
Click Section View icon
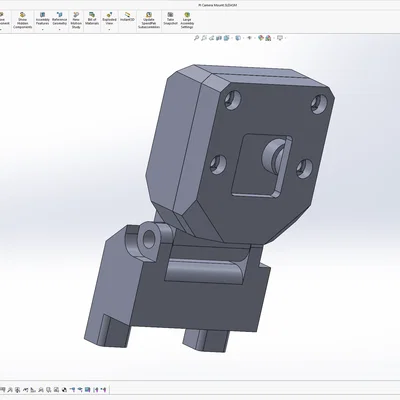219,38
